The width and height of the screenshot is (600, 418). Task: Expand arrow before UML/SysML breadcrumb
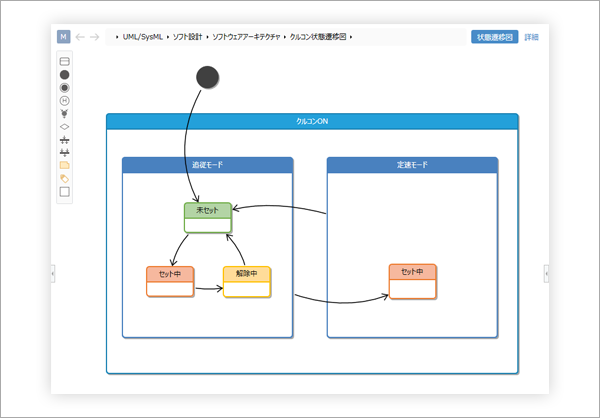click(x=117, y=37)
